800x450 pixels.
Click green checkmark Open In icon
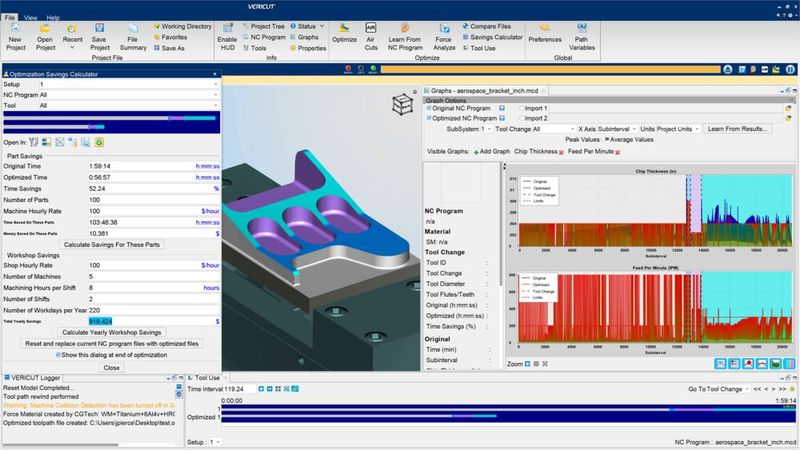click(x=99, y=142)
